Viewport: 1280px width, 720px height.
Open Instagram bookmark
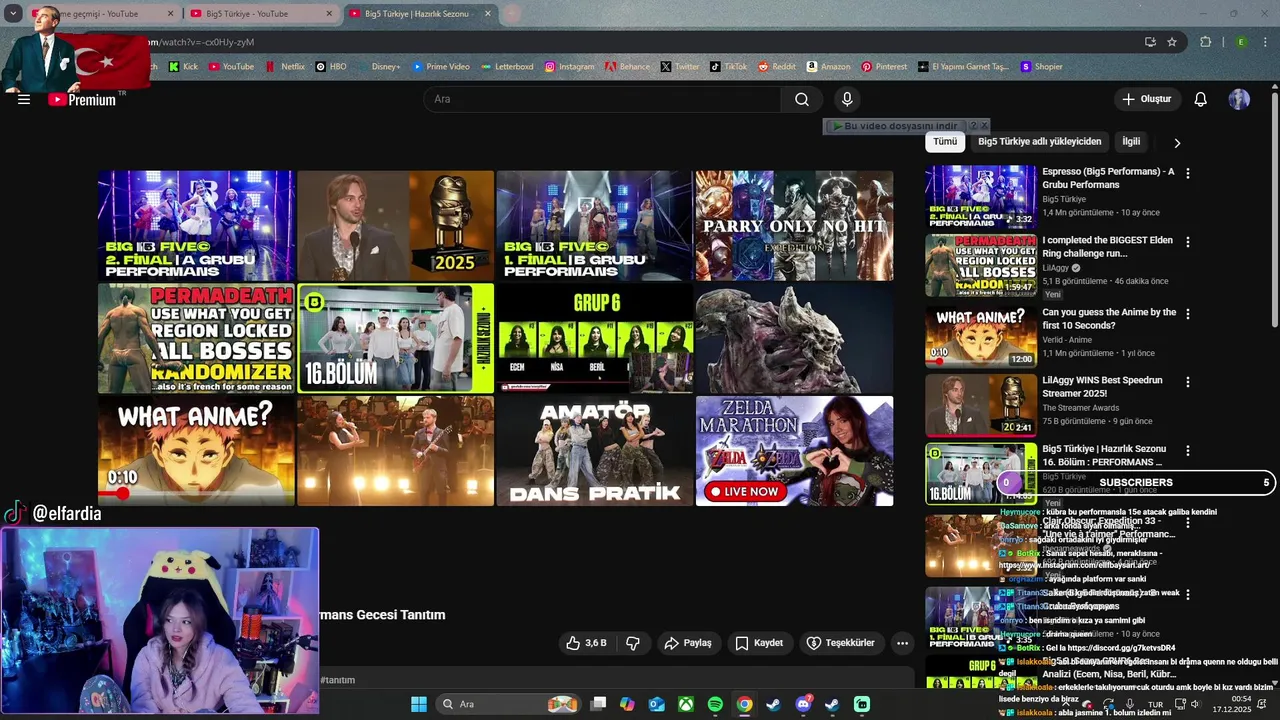(569, 67)
